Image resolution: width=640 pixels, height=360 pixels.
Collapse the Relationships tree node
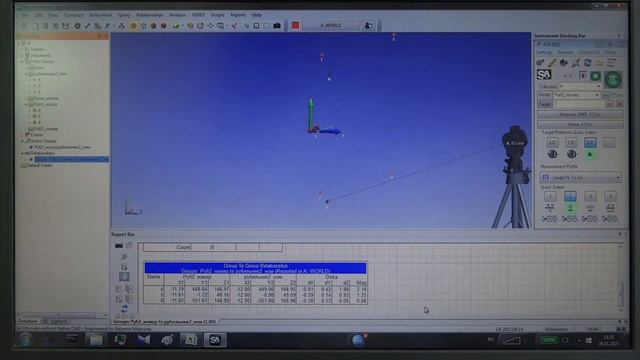[x=22, y=153]
